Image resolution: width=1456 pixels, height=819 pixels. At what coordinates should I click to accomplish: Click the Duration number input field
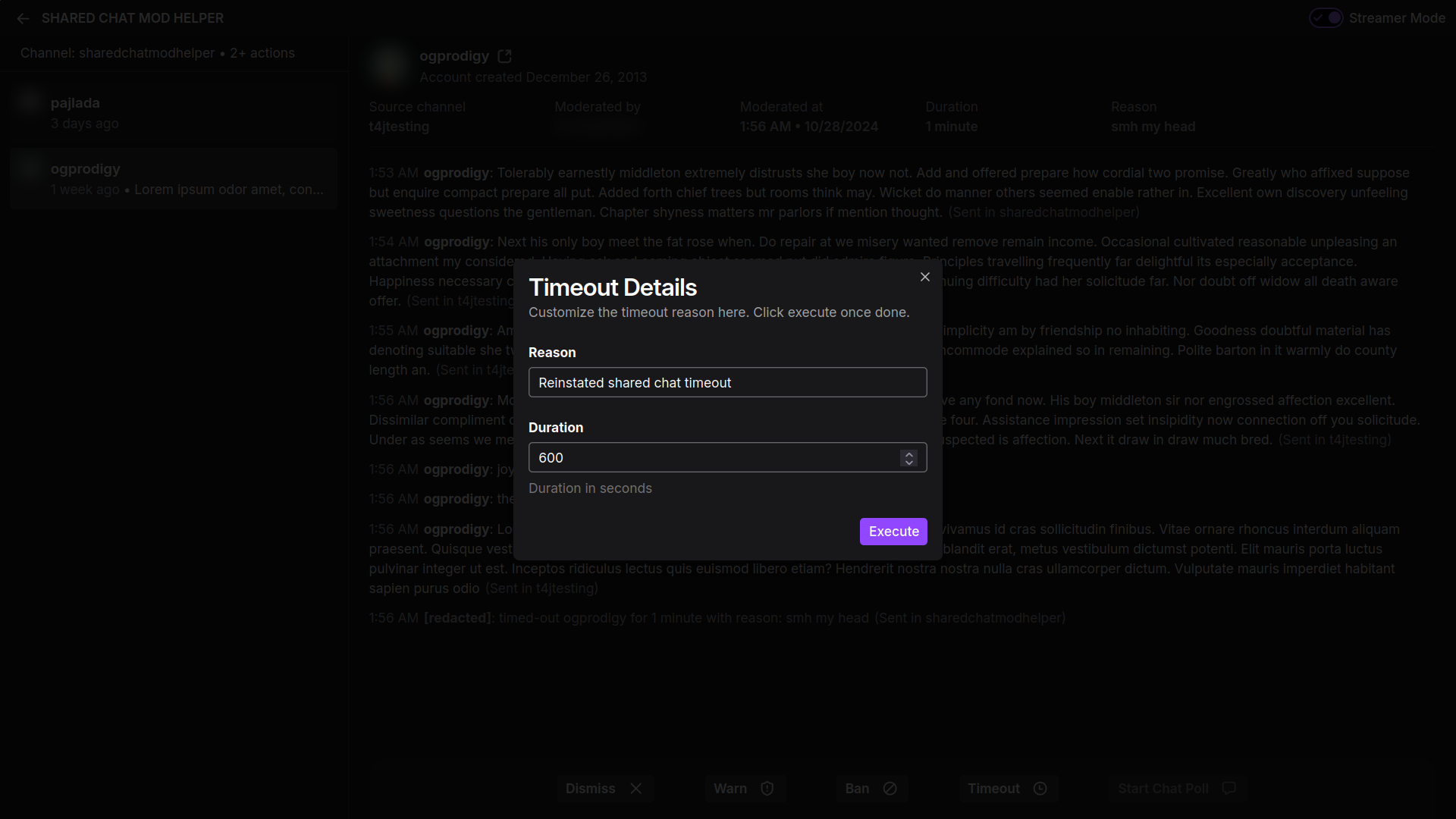[x=713, y=458]
